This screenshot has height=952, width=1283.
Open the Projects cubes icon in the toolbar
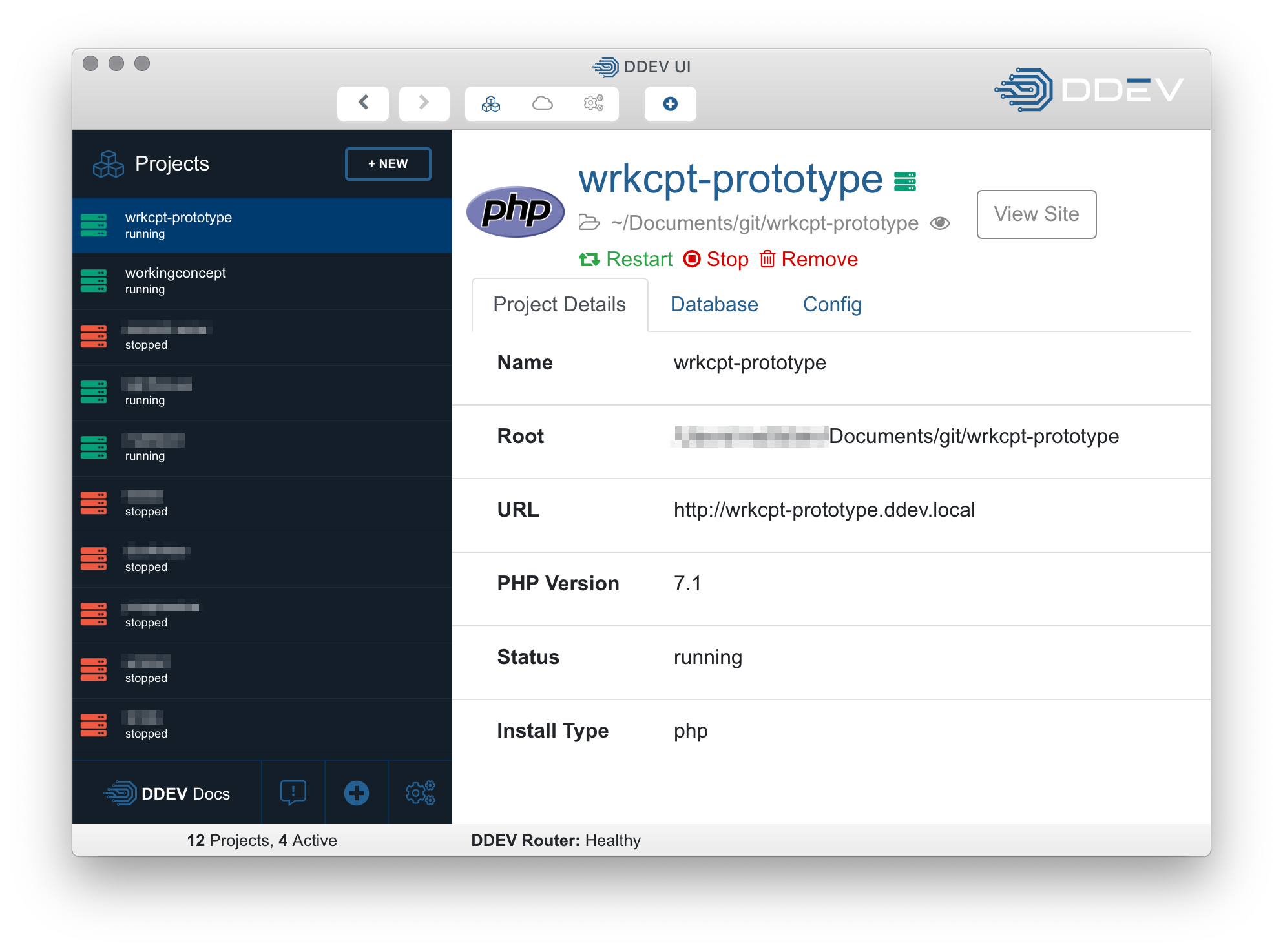coord(491,103)
